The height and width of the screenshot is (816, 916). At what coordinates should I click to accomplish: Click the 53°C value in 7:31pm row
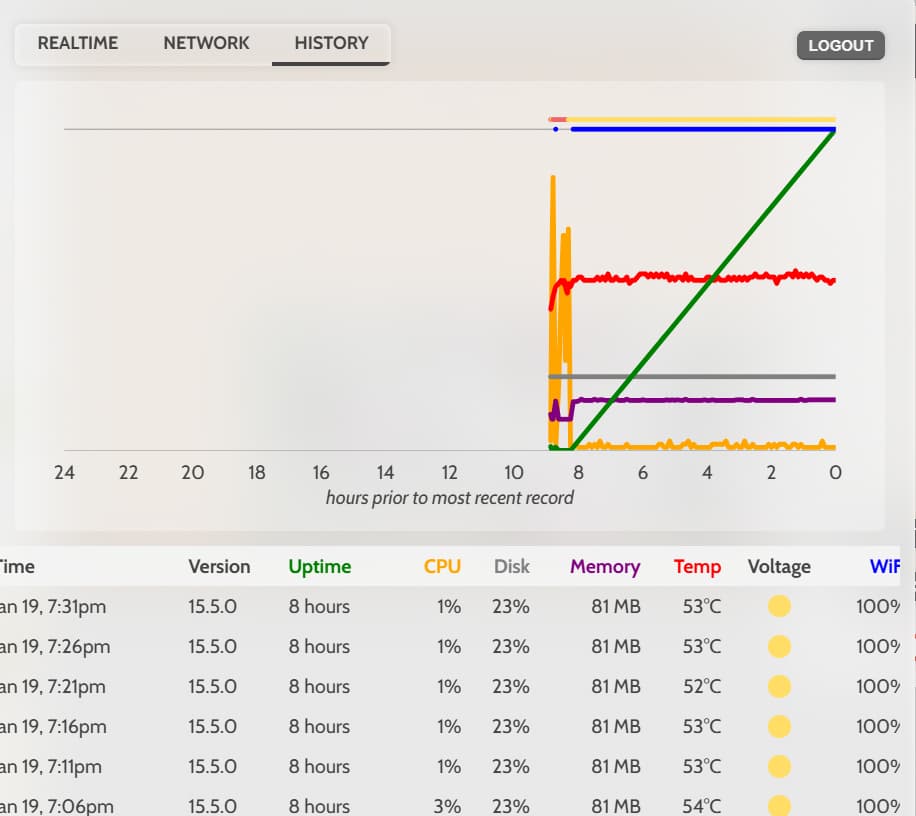click(701, 606)
